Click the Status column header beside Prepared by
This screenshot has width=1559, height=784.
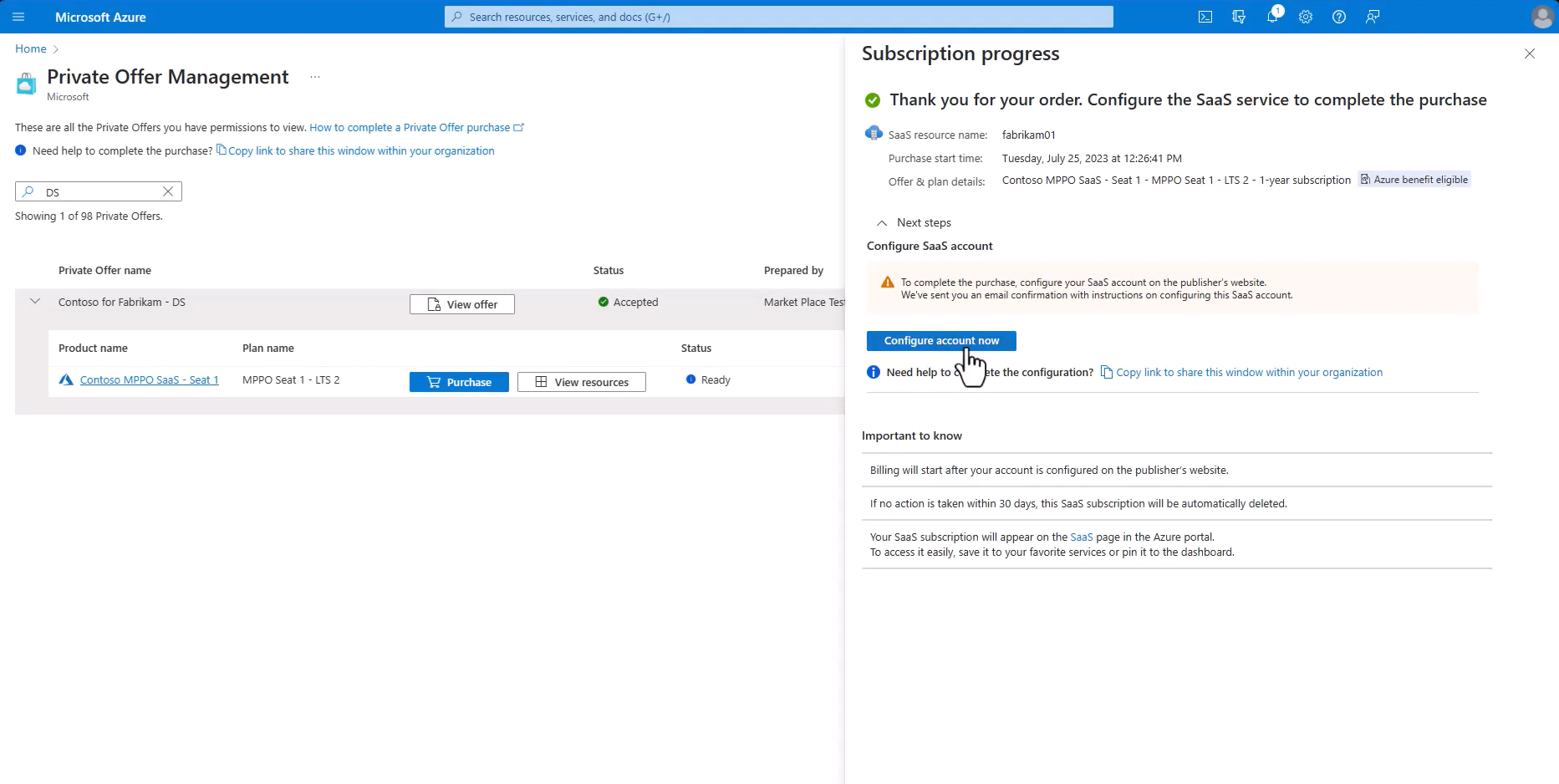(x=609, y=271)
